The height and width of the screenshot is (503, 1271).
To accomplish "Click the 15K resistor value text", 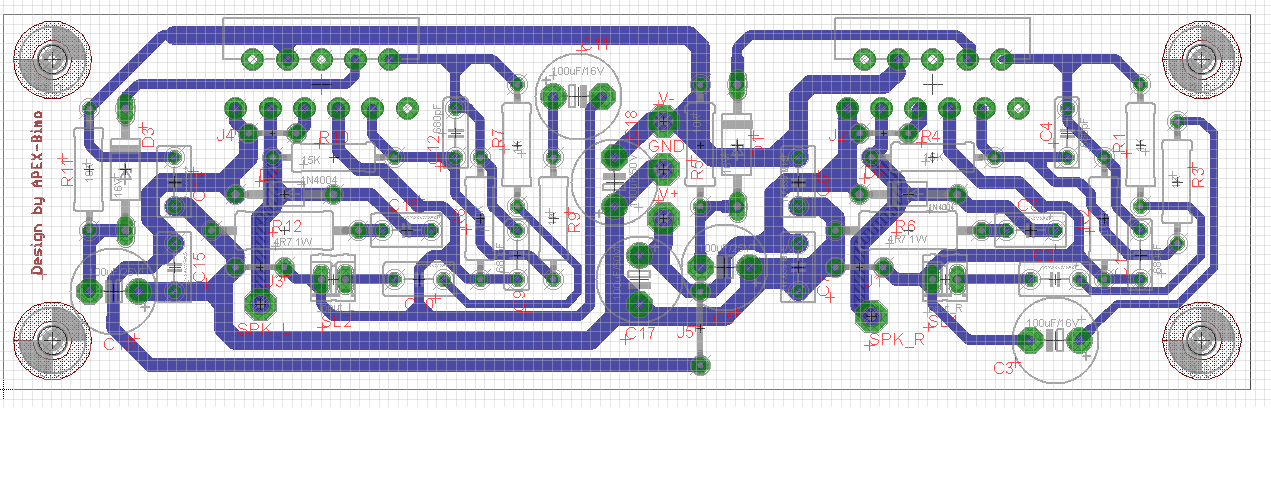I will point(311,159).
